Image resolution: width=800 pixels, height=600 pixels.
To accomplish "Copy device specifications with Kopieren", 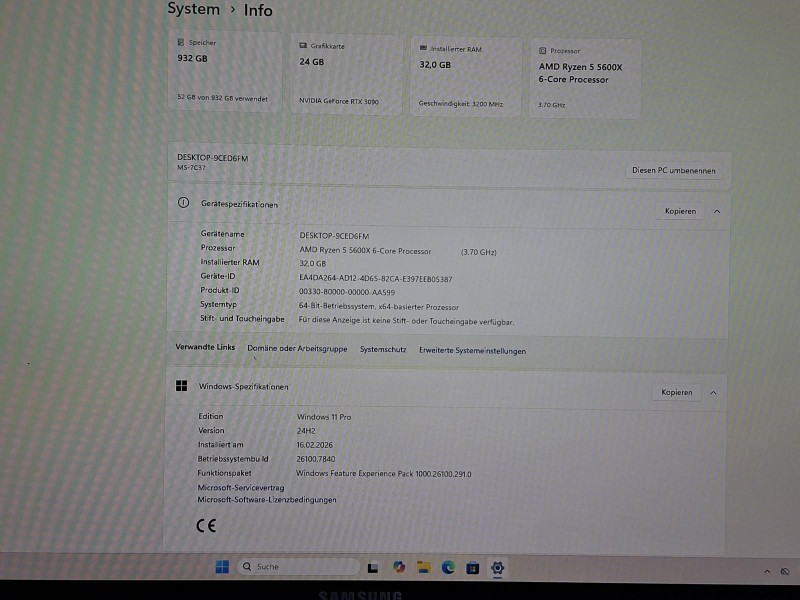I will tap(680, 211).
